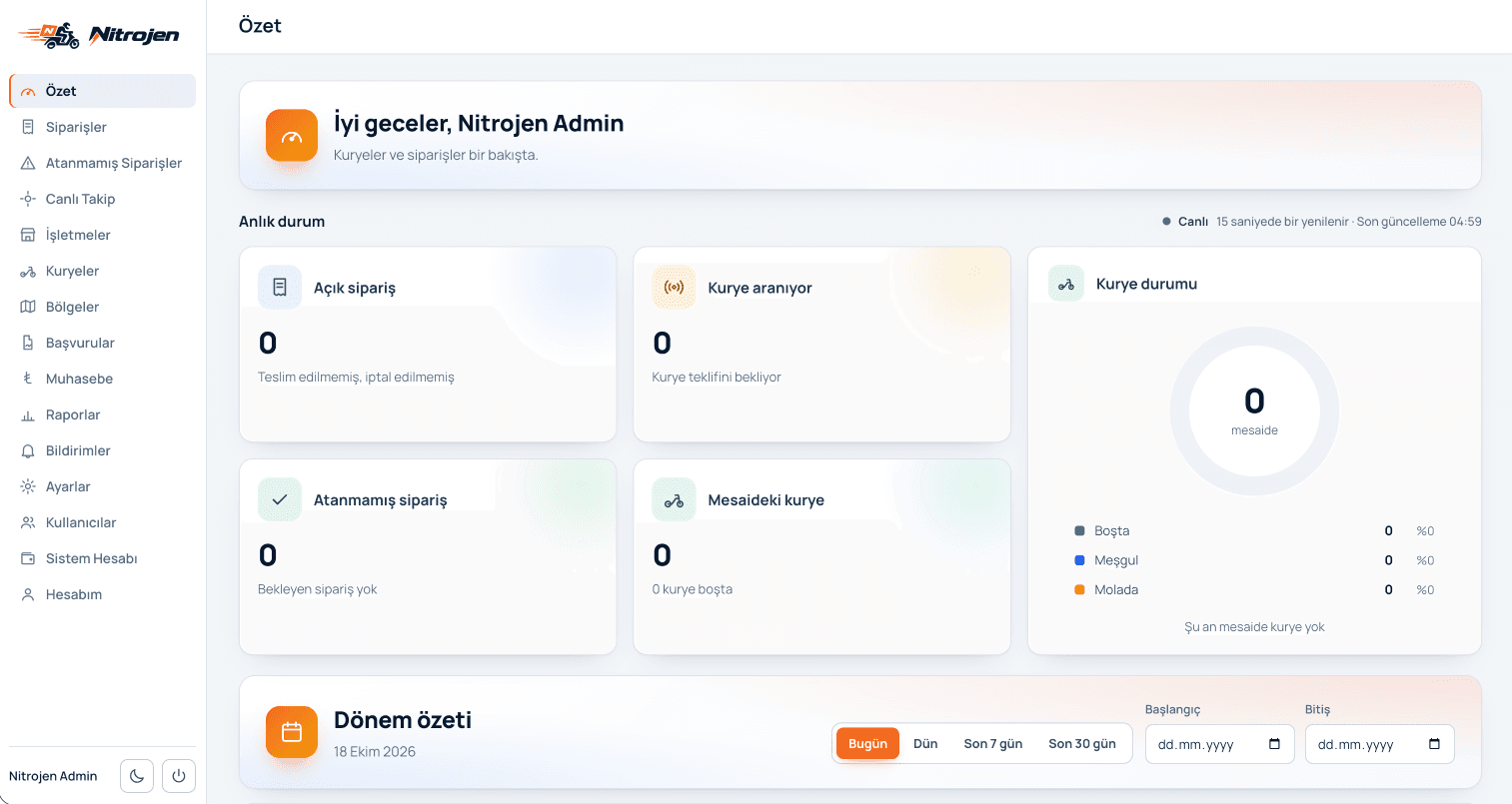Click the Nitrojen logo in the sidebar
The width and height of the screenshot is (1512, 804).
click(x=99, y=36)
